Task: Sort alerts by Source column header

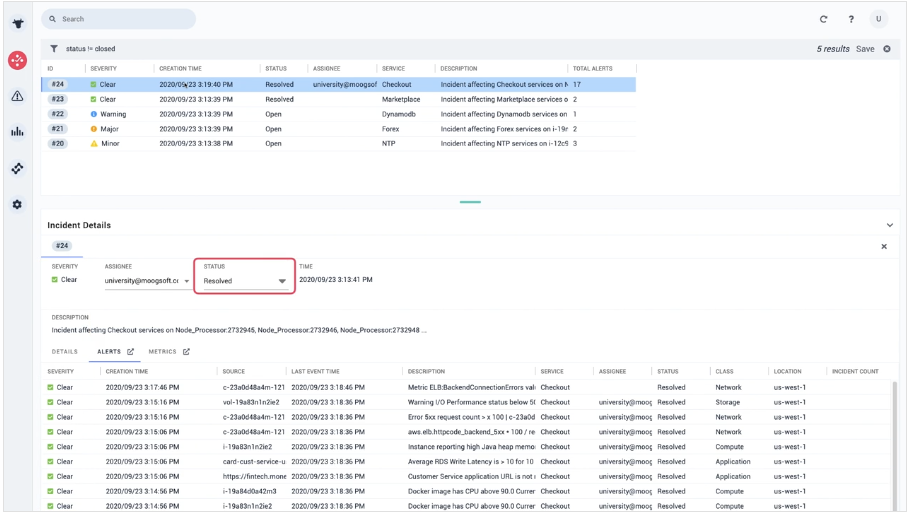Action: (234, 371)
